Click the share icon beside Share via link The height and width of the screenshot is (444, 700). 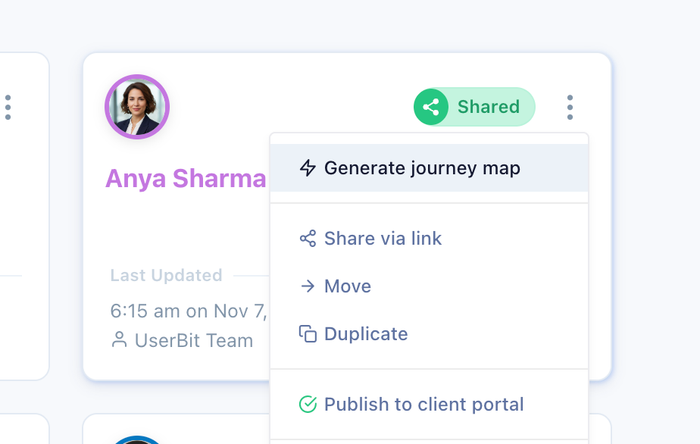(x=308, y=239)
